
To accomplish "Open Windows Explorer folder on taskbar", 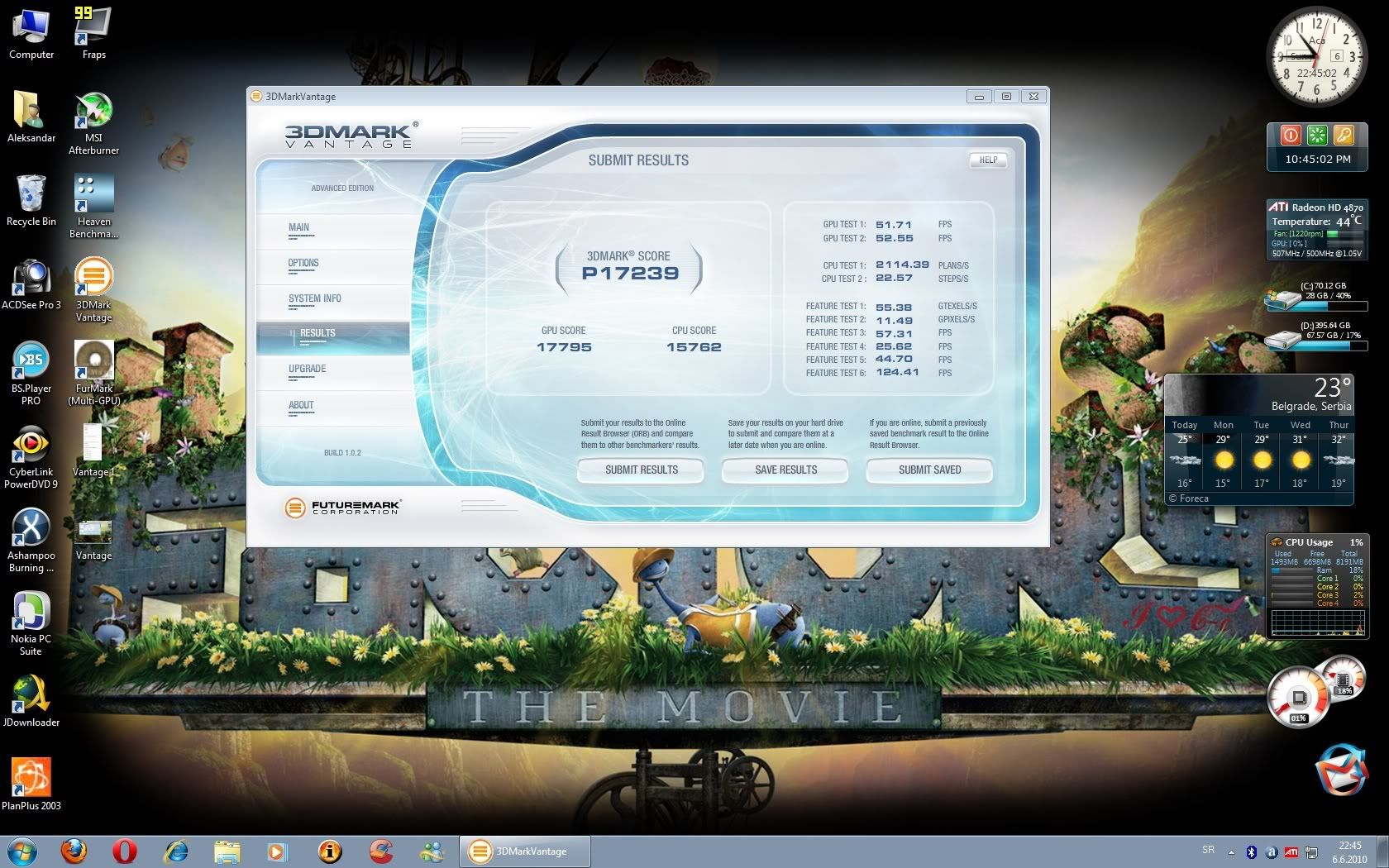I will pyautogui.click(x=227, y=851).
